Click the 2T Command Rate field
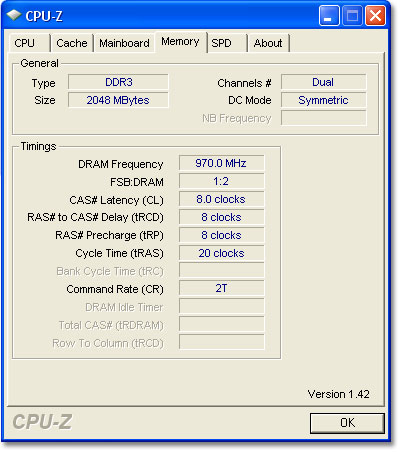This screenshot has height=452, width=400. (221, 288)
